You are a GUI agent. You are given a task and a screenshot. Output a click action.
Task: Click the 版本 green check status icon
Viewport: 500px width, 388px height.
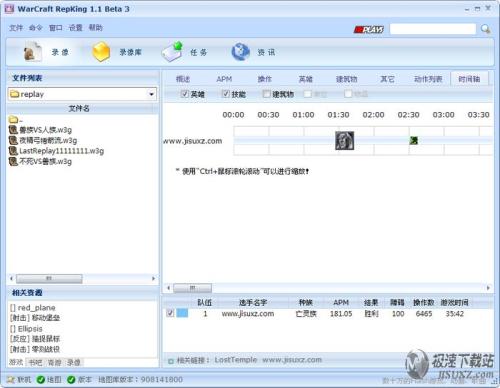click(71, 380)
